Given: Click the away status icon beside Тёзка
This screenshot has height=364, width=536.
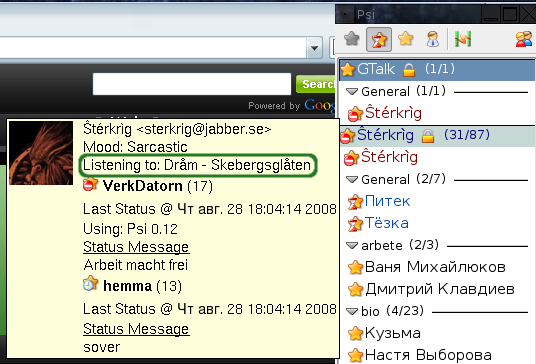Looking at the screenshot, I should (355, 224).
